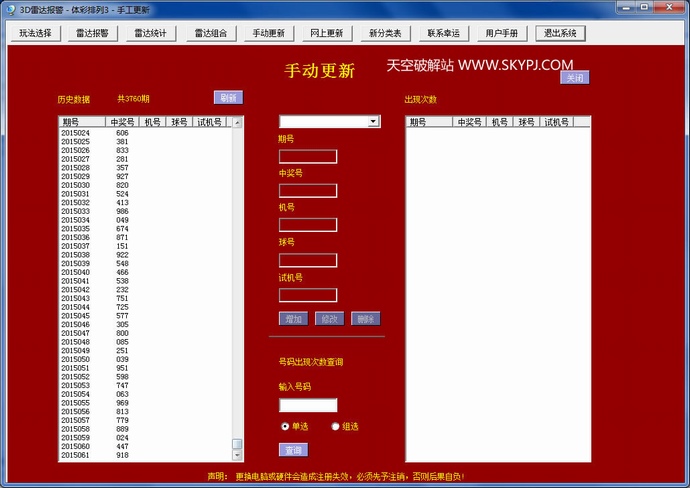The width and height of the screenshot is (690, 488).
Task: Click the 雷达统计 toolbar button
Action: (151, 33)
